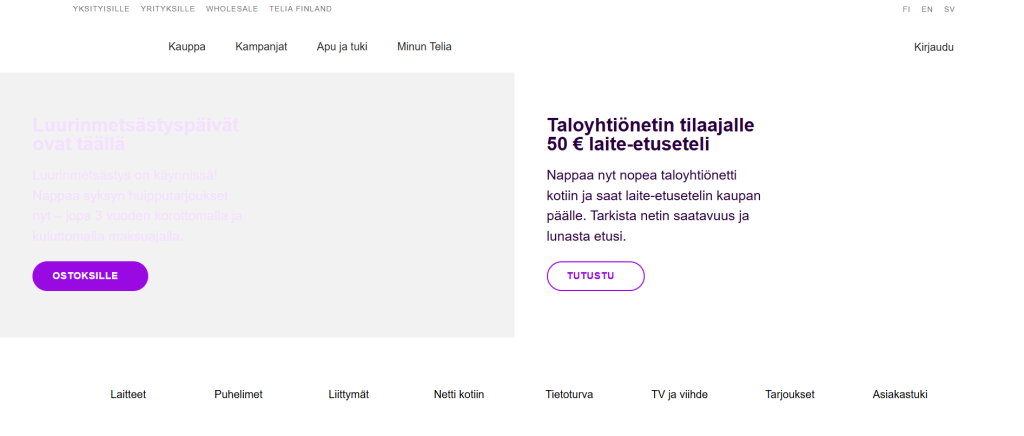
Task: Expand the Apu ja tuki menu
Action: tap(342, 47)
